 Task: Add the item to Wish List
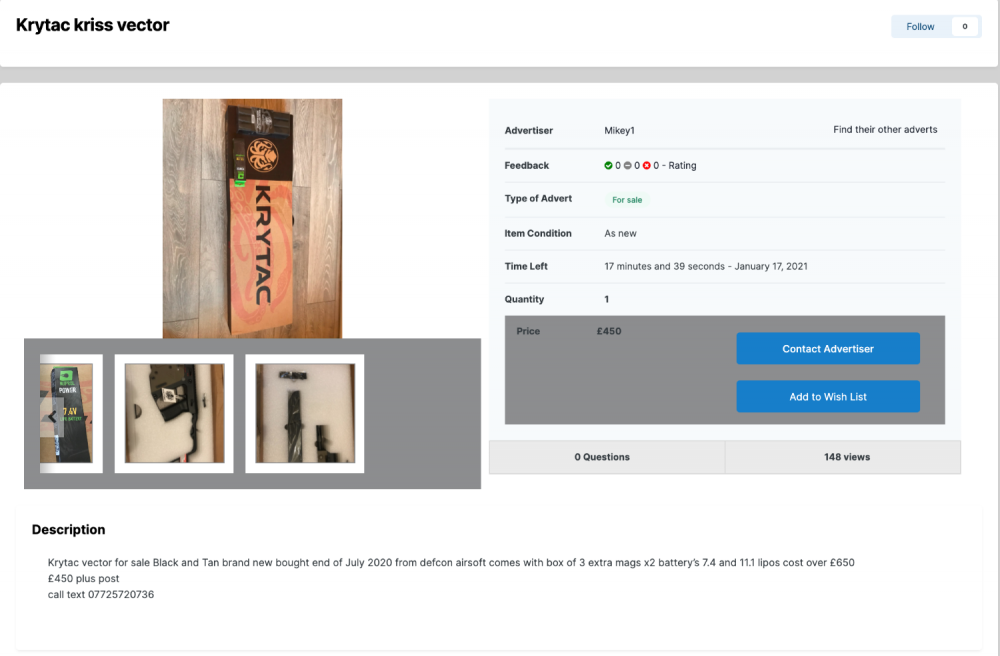[x=828, y=397]
